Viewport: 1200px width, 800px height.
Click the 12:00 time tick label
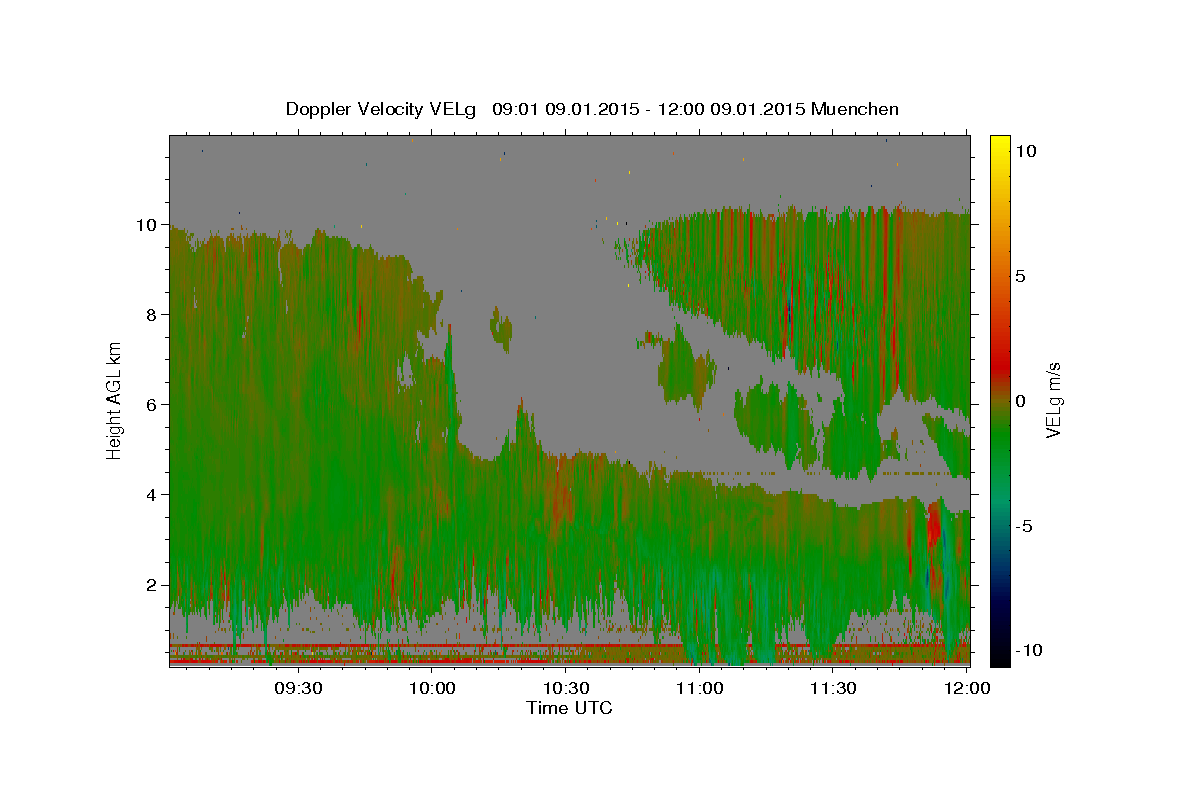pos(966,688)
